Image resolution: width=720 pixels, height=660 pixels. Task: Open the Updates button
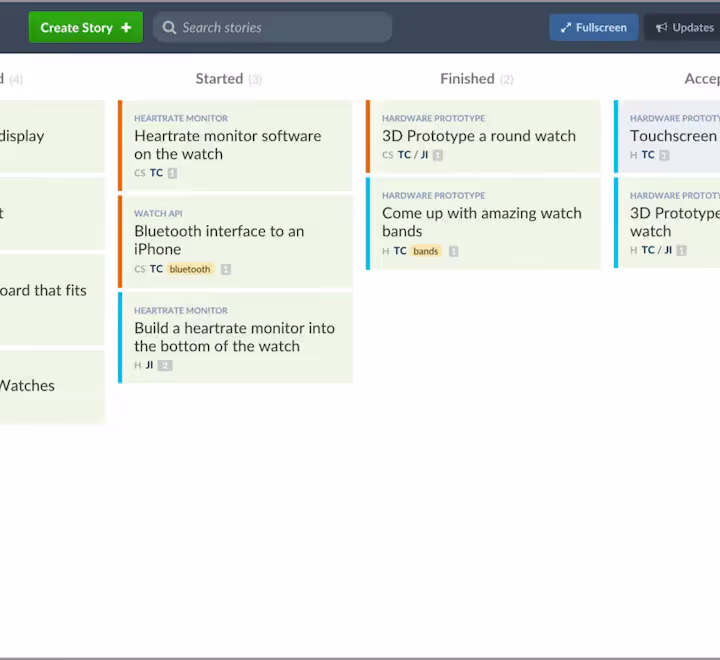tap(683, 28)
